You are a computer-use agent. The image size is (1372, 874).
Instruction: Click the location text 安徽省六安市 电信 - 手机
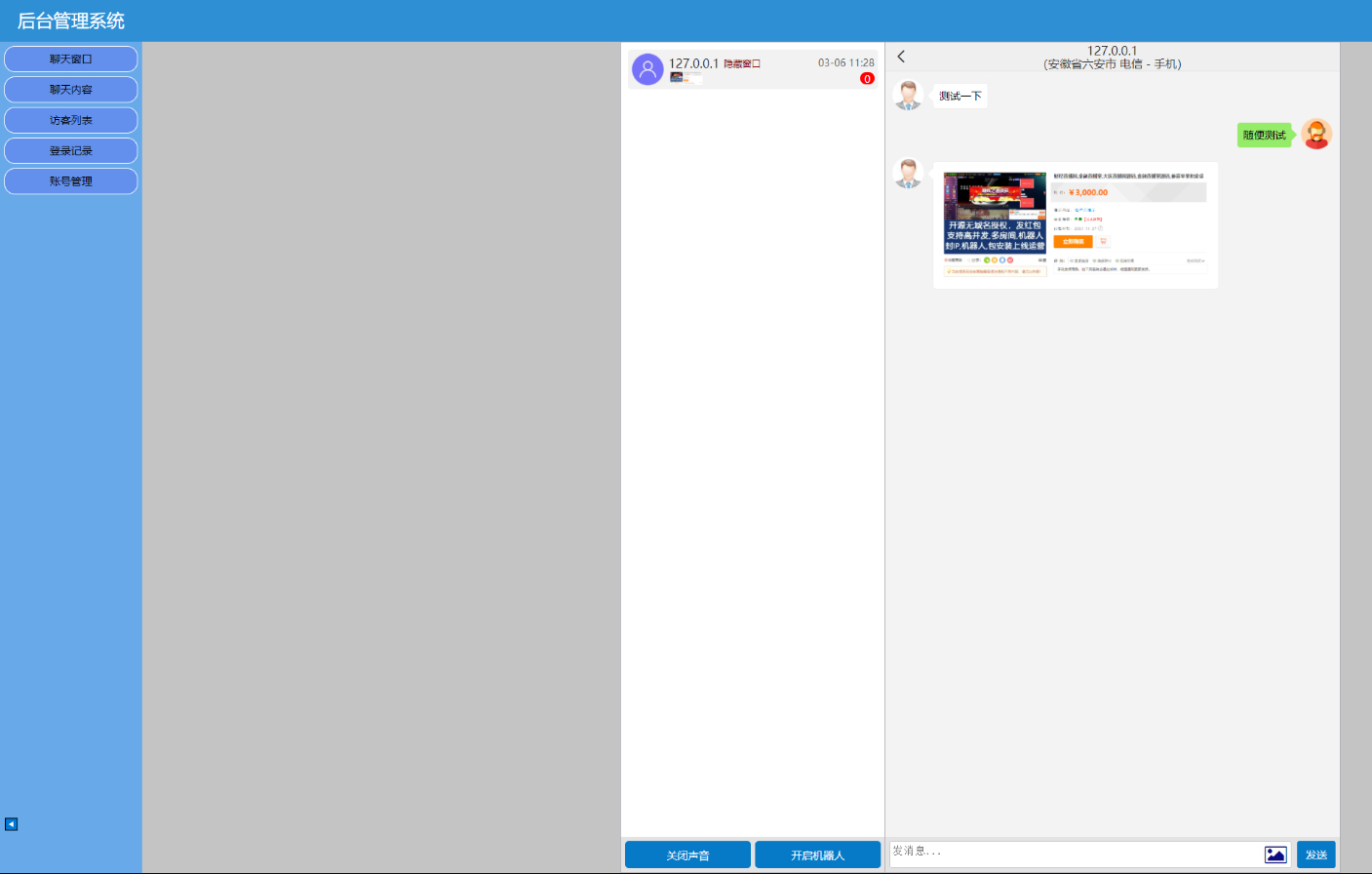tap(1112, 64)
